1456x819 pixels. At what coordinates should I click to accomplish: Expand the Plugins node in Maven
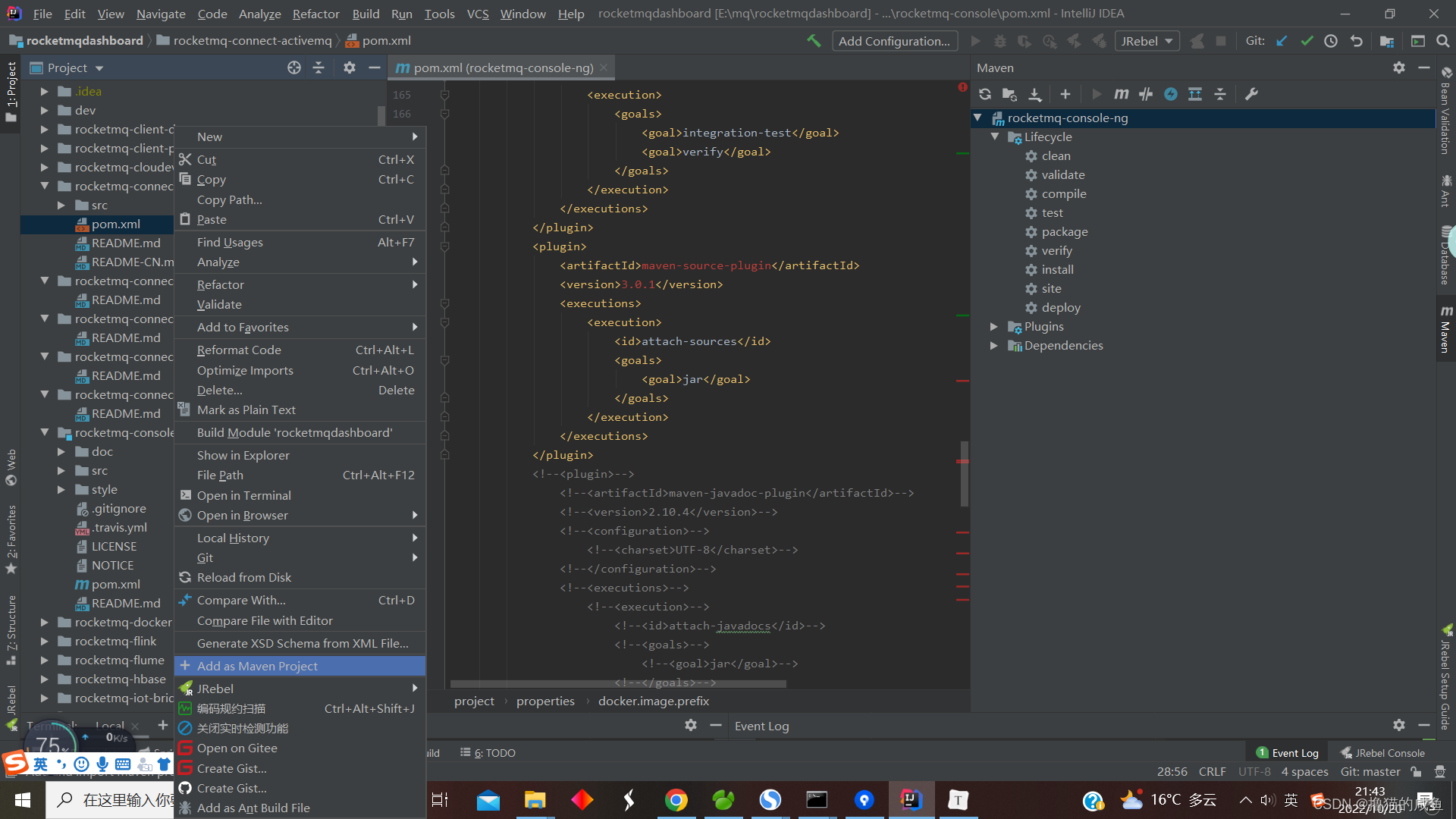(x=994, y=326)
